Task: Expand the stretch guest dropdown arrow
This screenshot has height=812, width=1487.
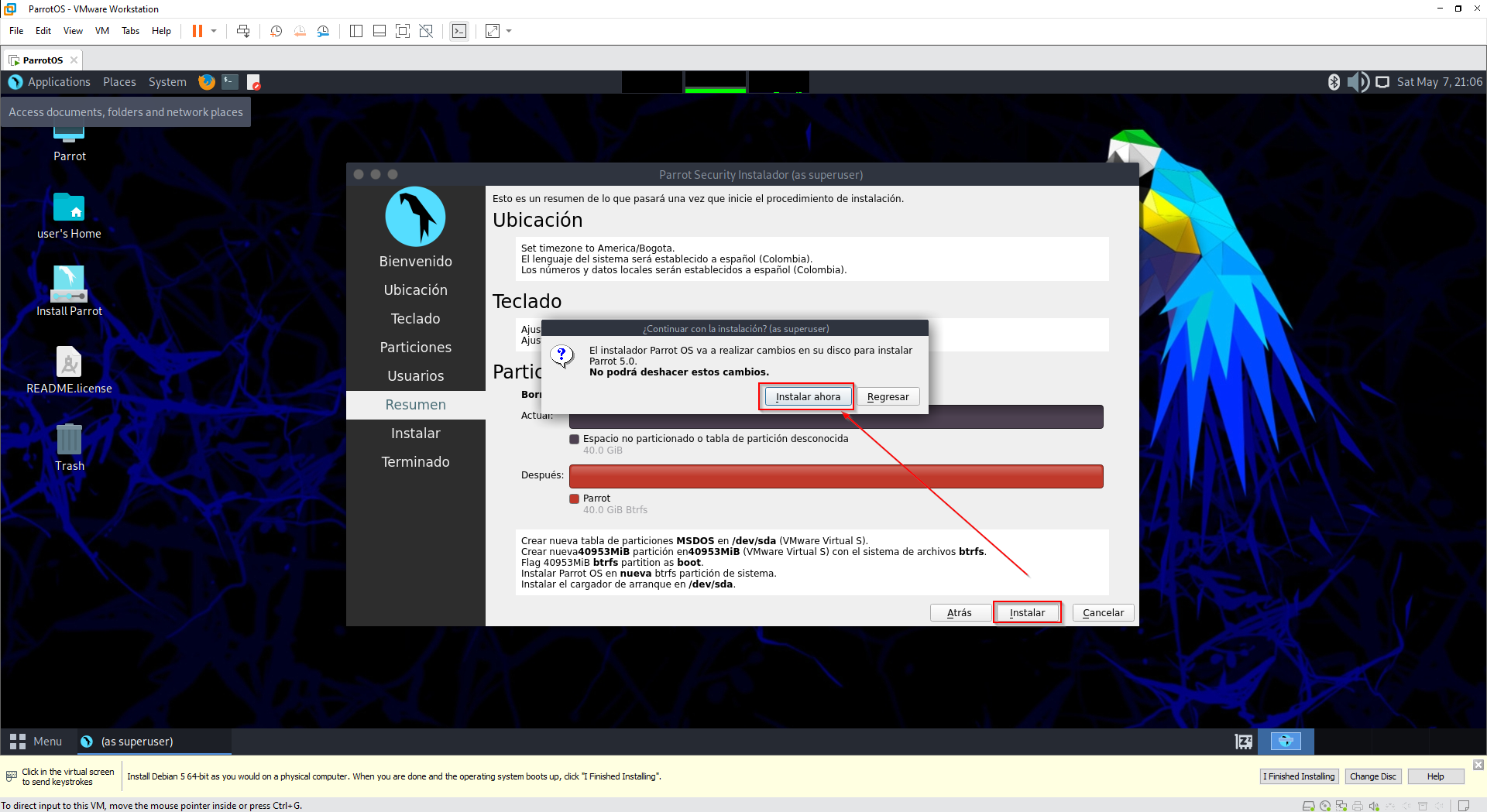Action: 509,31
